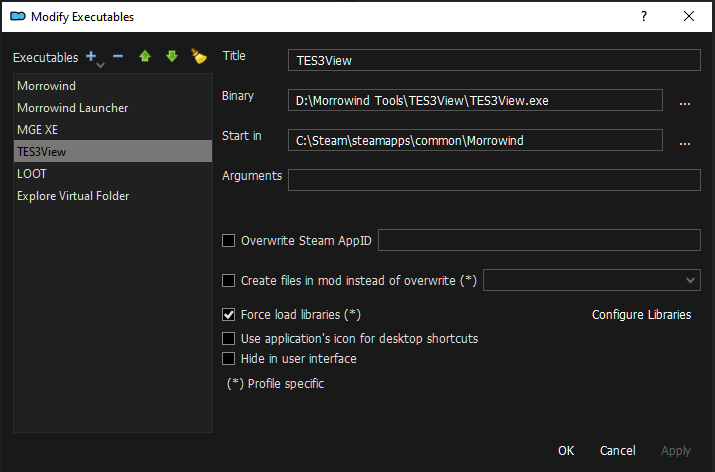Click the add executable plus icon
This screenshot has width=715, height=472.
click(92, 57)
